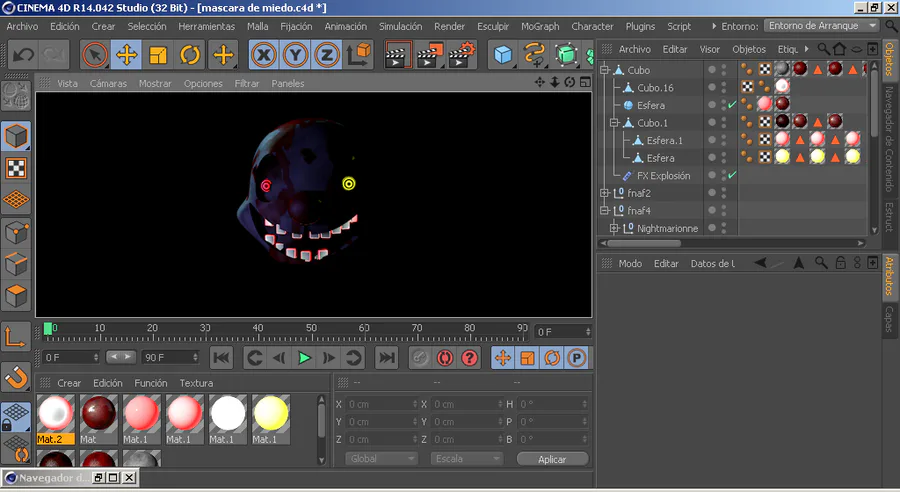
Task: Select the Scale tool
Action: (158, 55)
